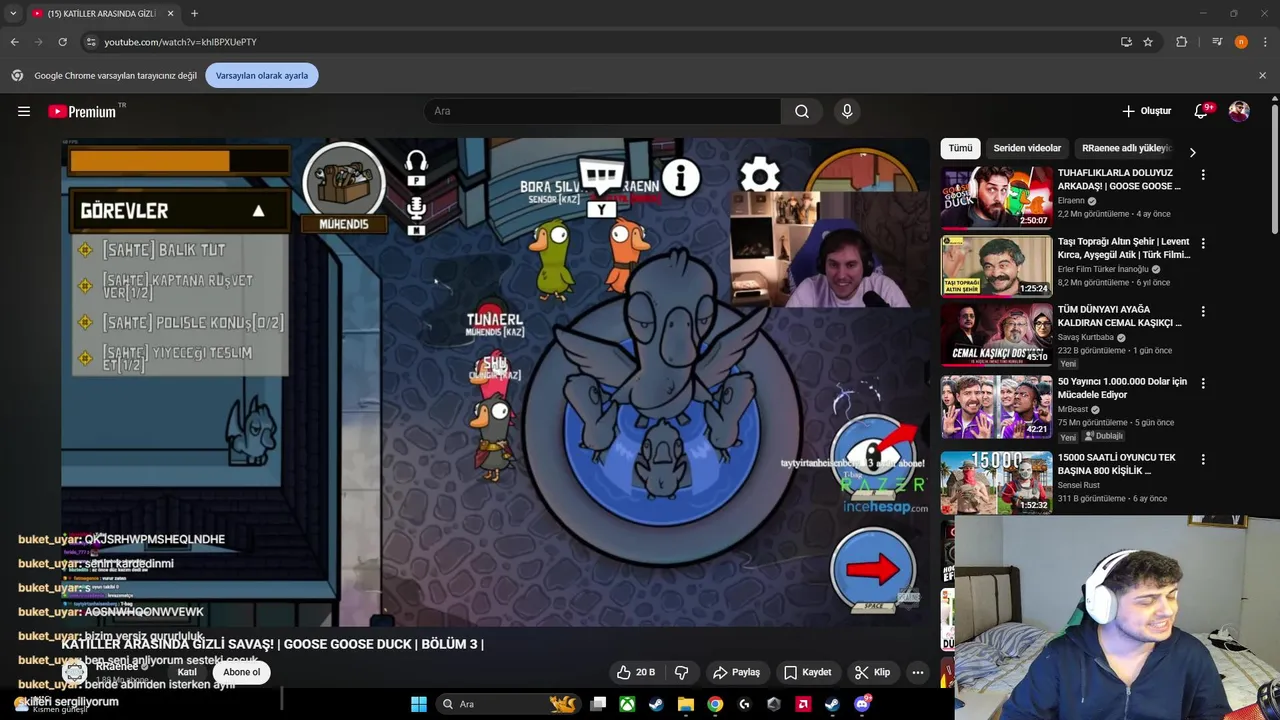The width and height of the screenshot is (1280, 720).
Task: View site information icon in address bar
Action: (x=91, y=42)
